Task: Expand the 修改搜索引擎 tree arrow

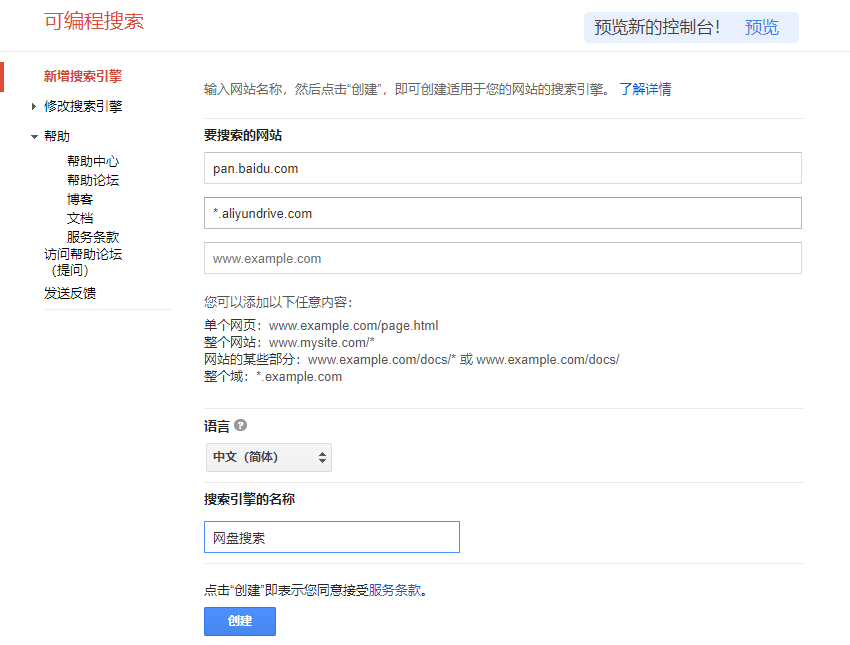Action: pyautogui.click(x=34, y=106)
